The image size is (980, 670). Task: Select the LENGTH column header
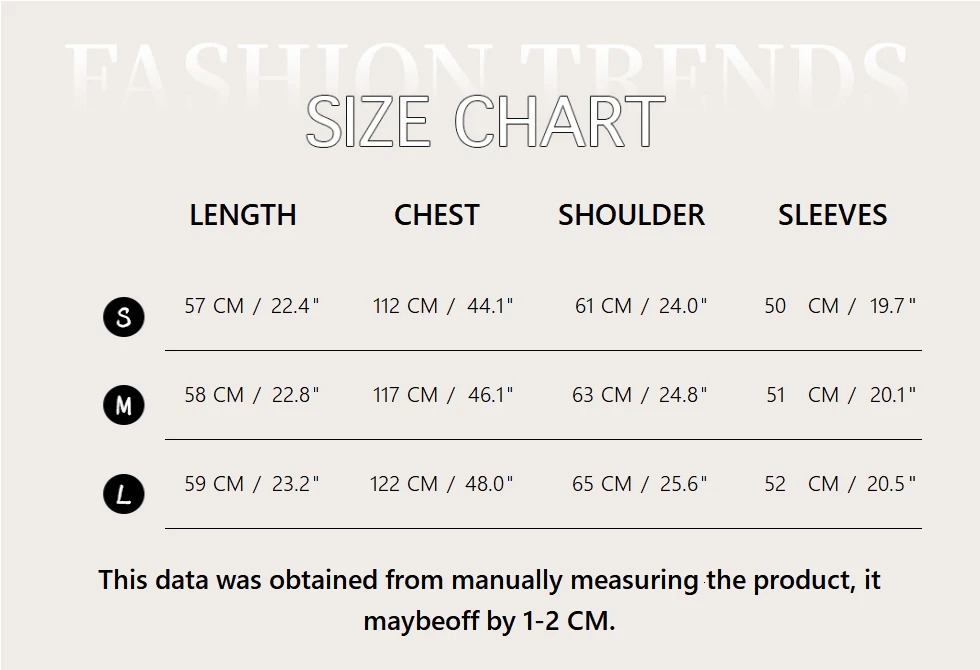tap(243, 215)
